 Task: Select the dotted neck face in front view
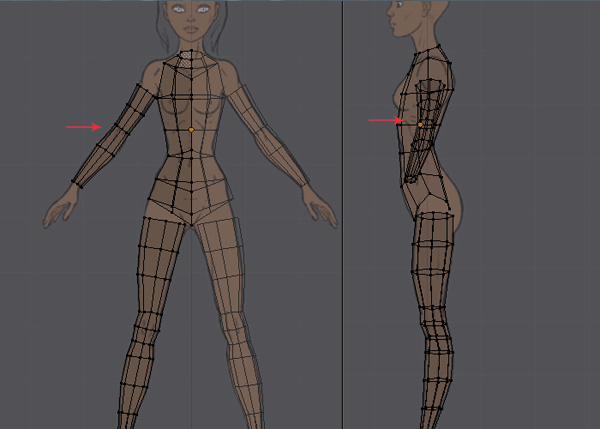[x=185, y=59]
